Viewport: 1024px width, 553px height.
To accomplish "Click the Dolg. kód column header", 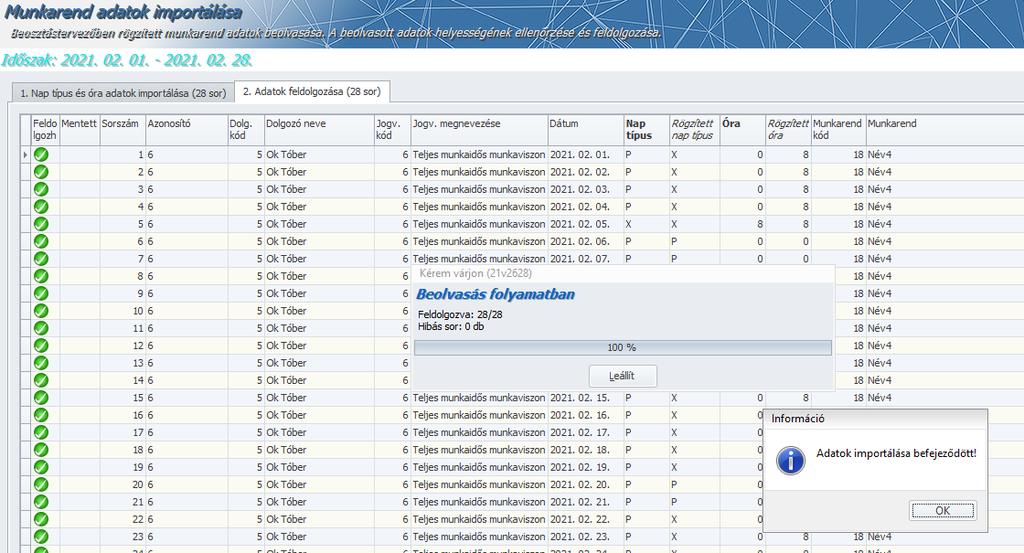I will [246, 129].
